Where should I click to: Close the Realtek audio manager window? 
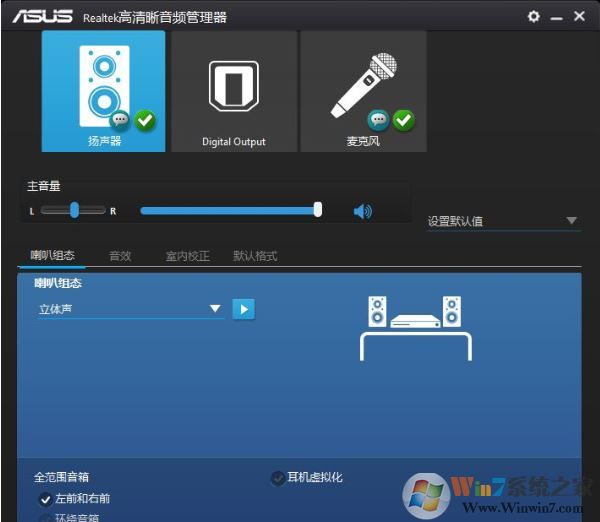point(579,16)
